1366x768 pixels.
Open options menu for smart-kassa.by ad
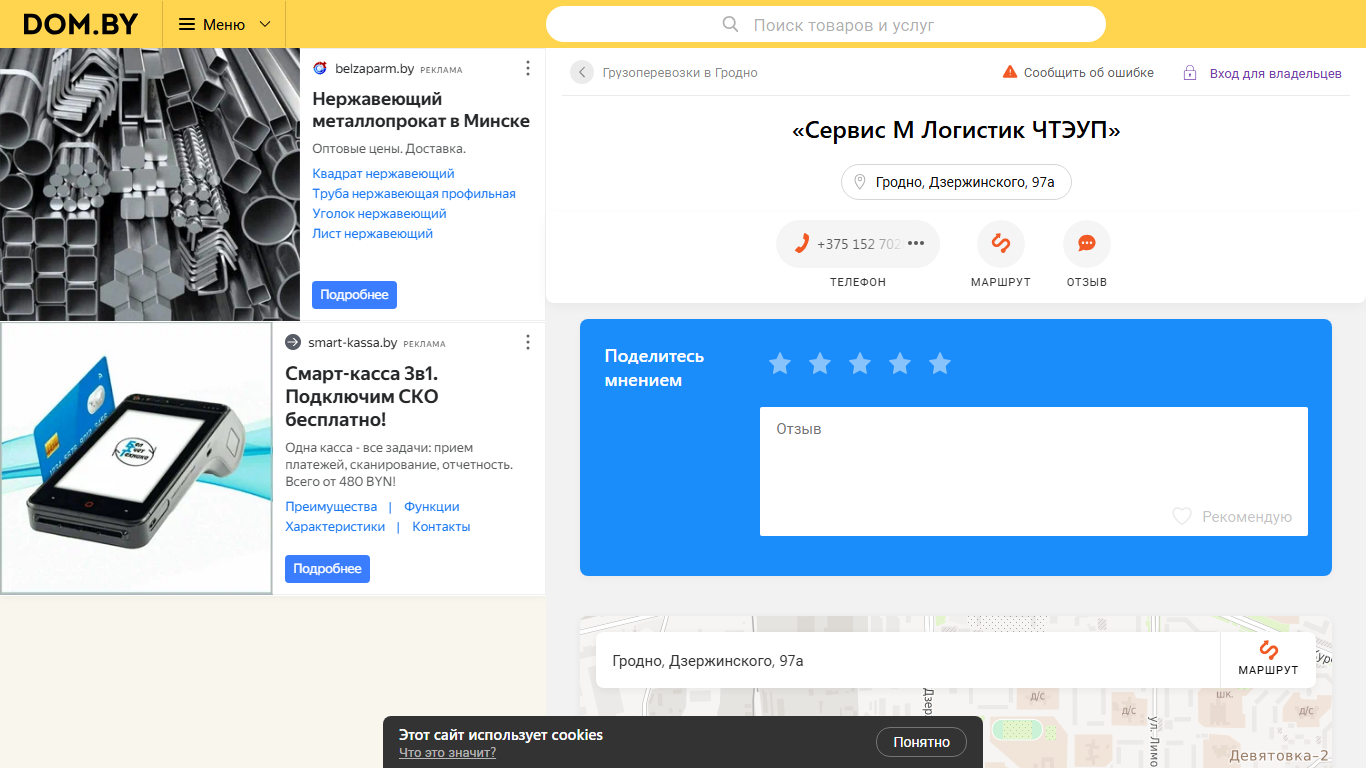click(528, 342)
